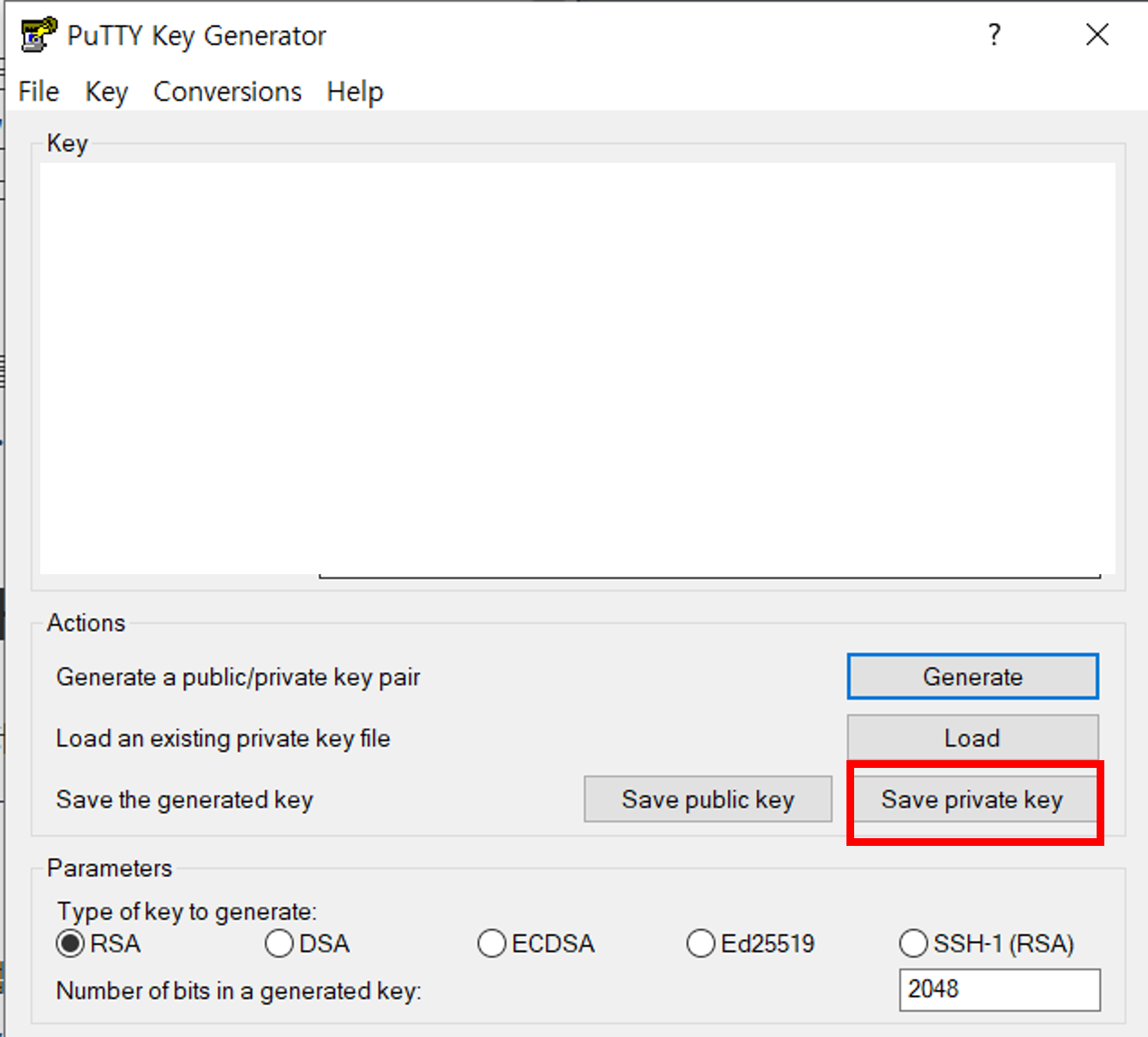
Task: Close the PuTTY Key Generator window
Action: point(1097,35)
